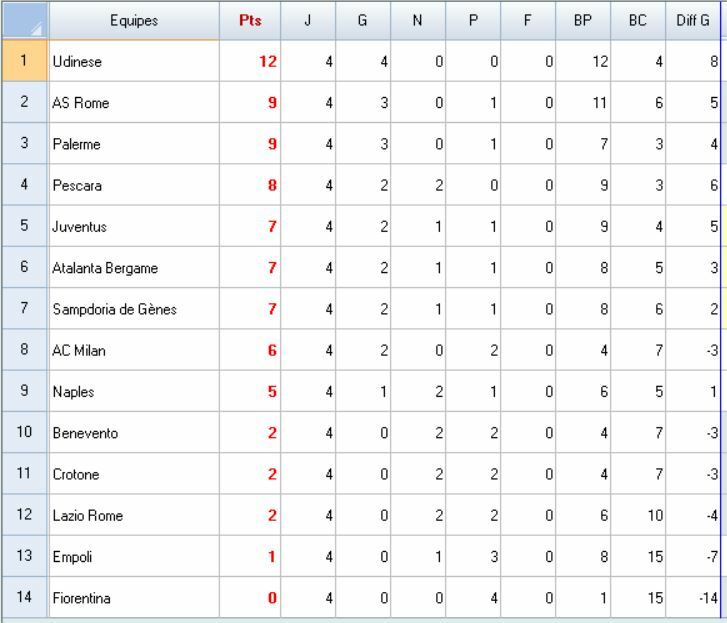Click the J column header
Image resolution: width=727 pixels, height=623 pixels.
pyautogui.click(x=308, y=20)
